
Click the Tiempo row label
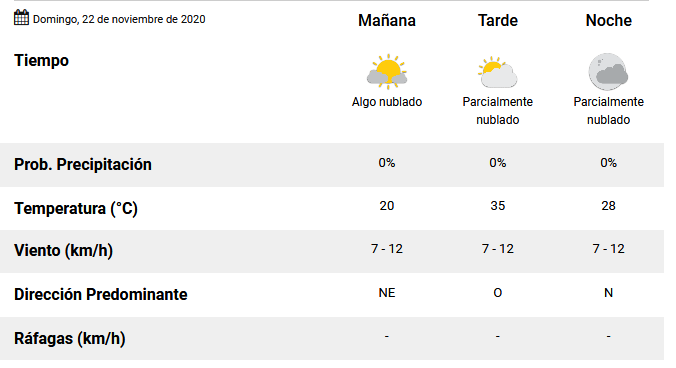(x=41, y=60)
